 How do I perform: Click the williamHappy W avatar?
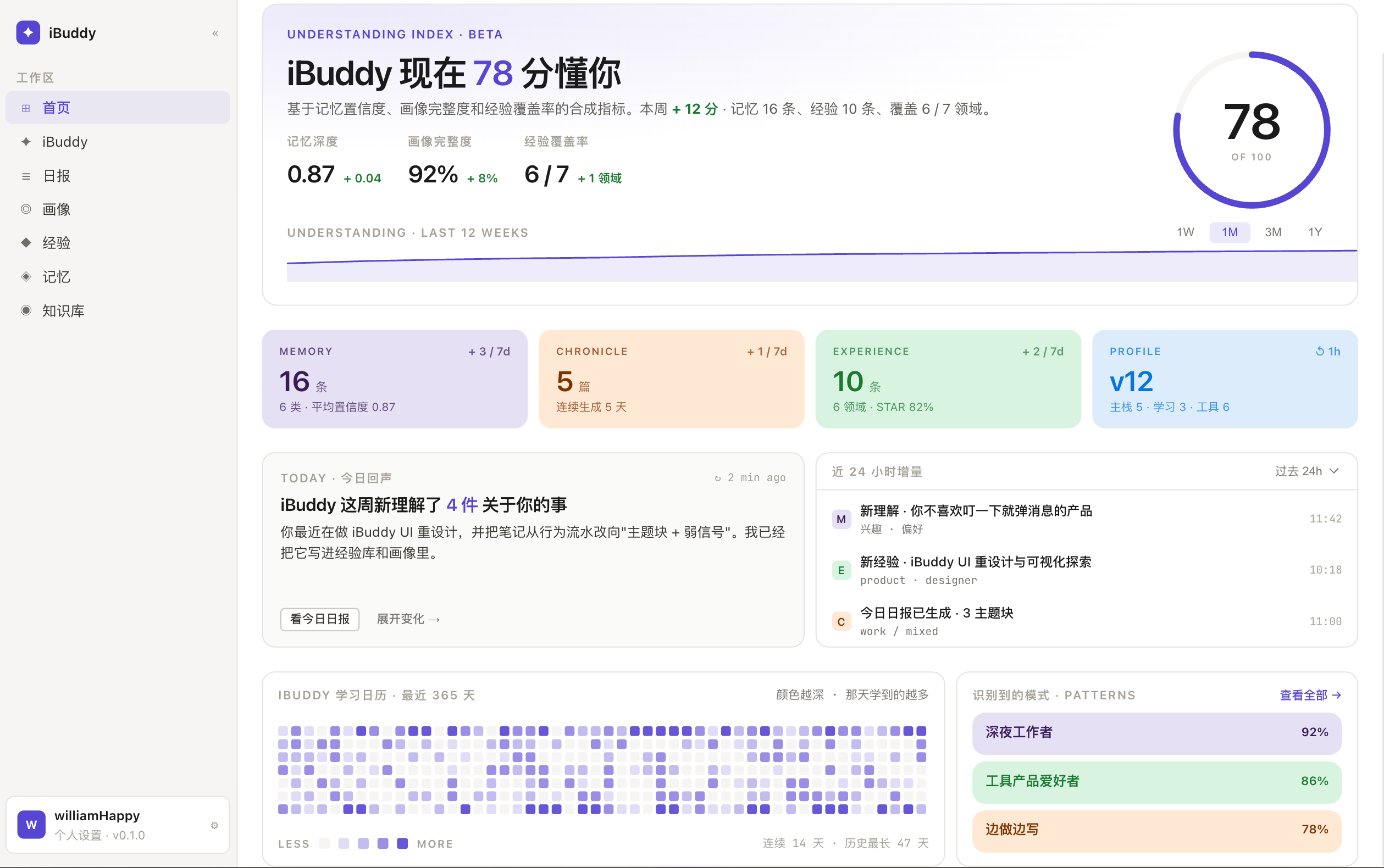pos(31,825)
